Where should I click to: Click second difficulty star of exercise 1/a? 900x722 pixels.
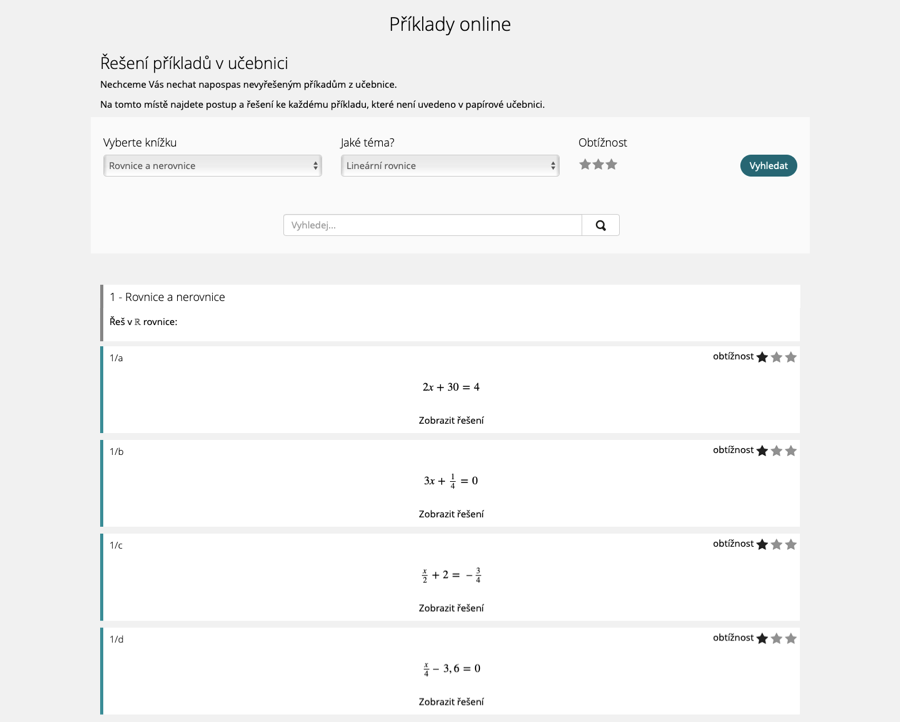[777, 357]
